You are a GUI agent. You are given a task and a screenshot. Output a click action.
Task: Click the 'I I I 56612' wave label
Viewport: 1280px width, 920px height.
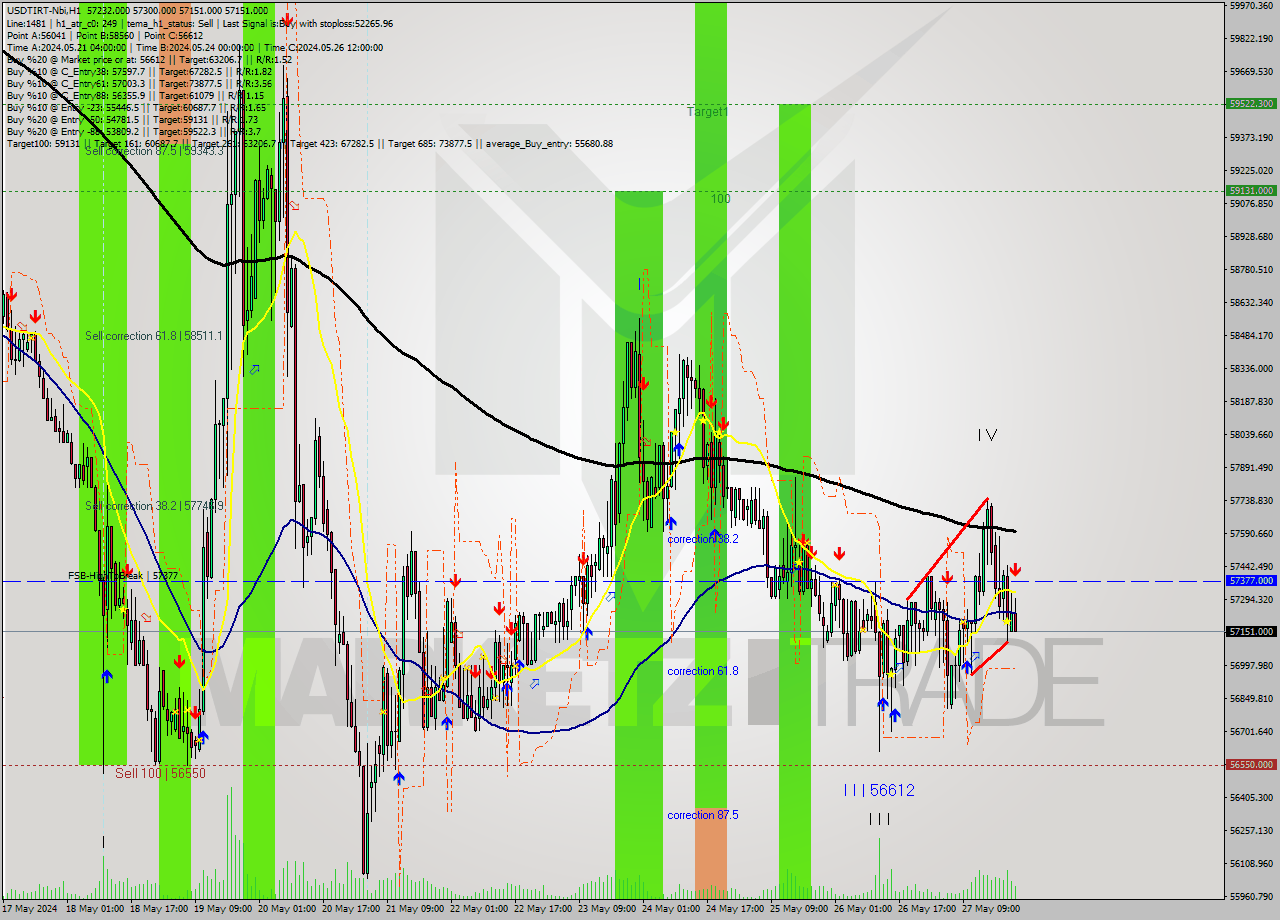click(879, 790)
